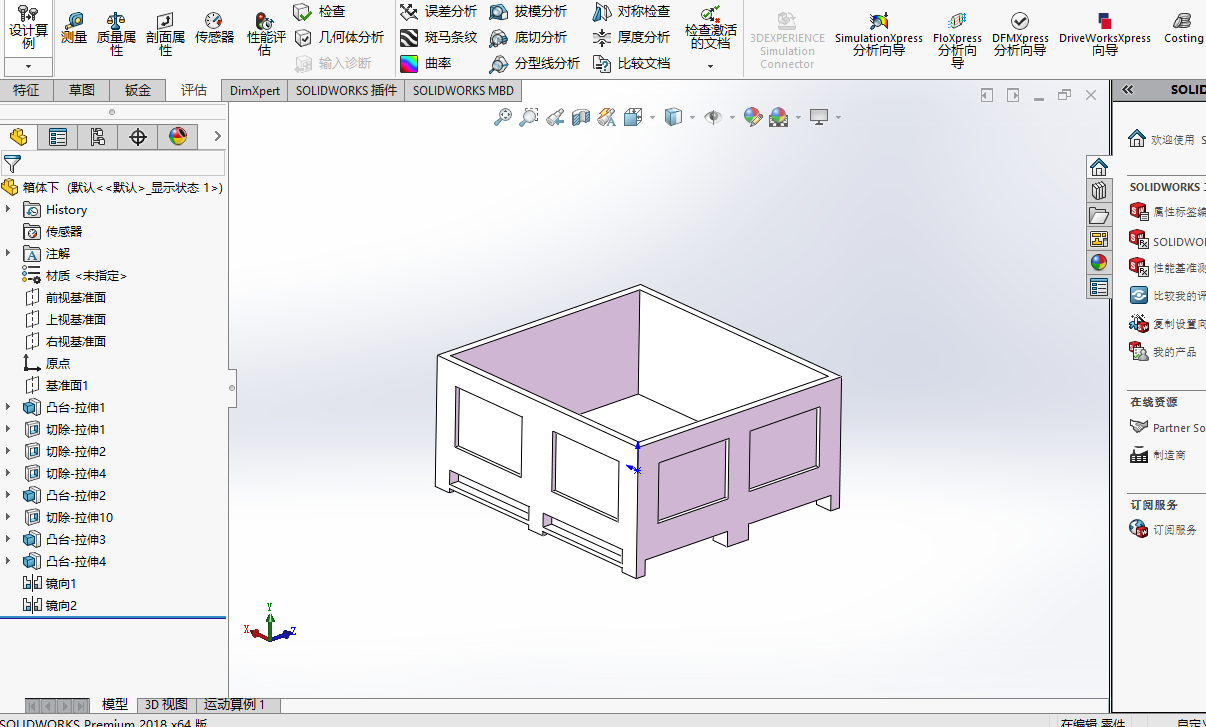Image resolution: width=1206 pixels, height=727 pixels.
Task: Open 比较文档 (Compare Documents)
Action: click(631, 63)
